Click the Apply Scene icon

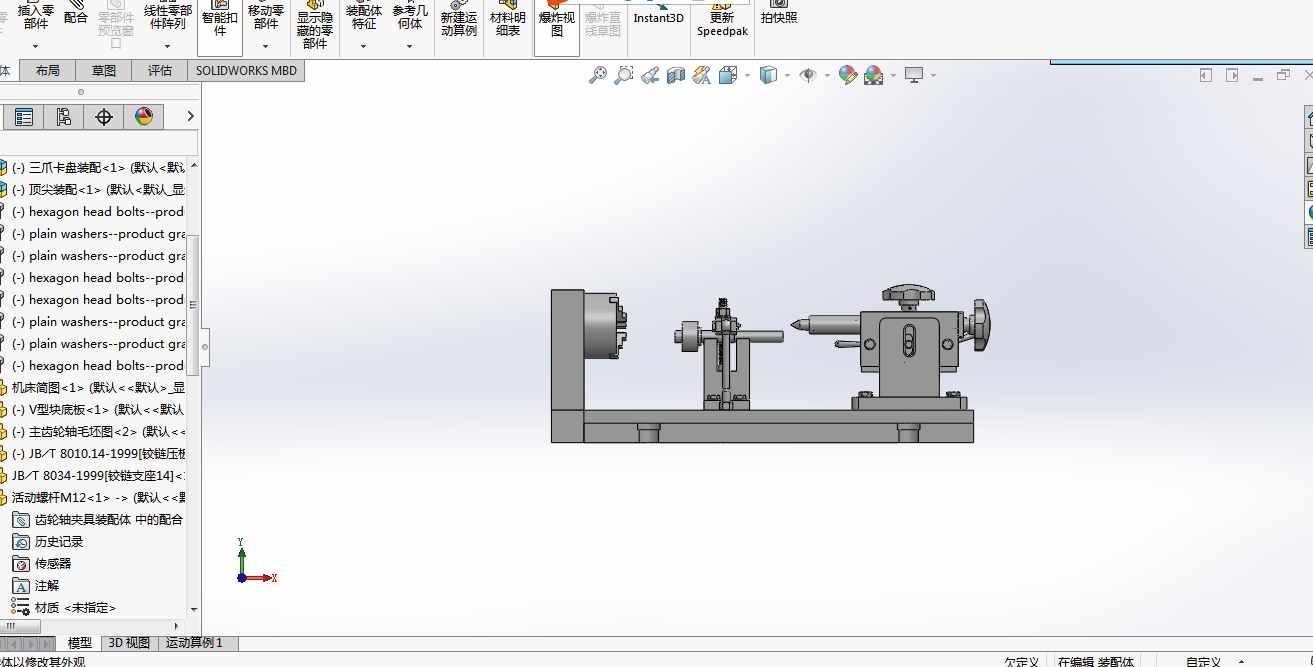873,75
